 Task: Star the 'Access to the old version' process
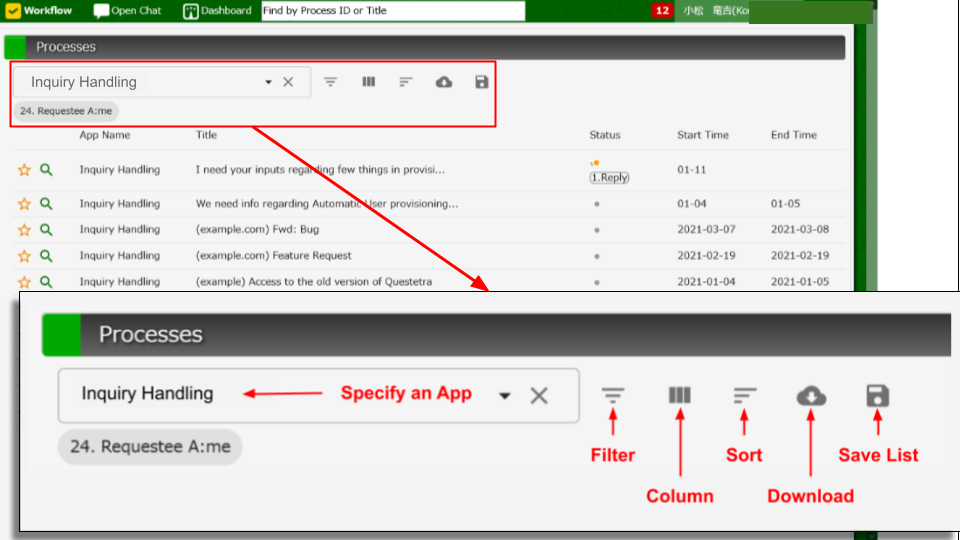[x=25, y=282]
